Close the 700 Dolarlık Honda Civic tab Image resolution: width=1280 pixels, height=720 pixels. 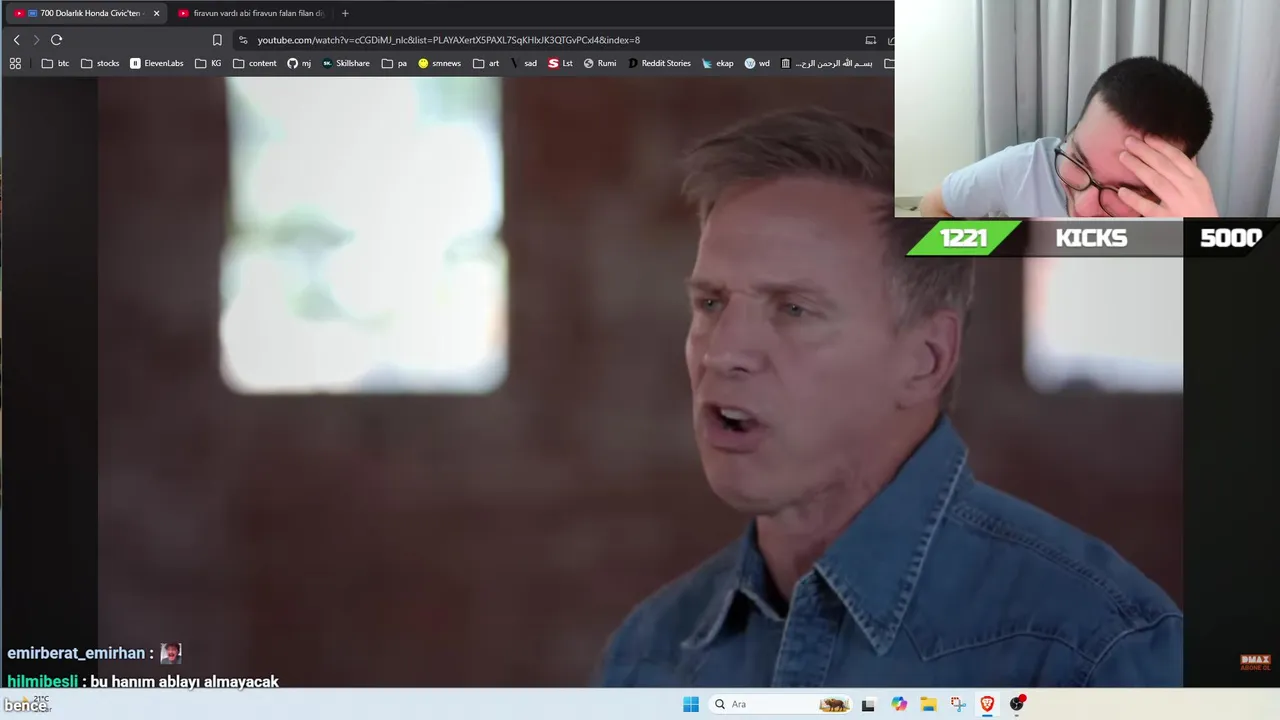156,13
